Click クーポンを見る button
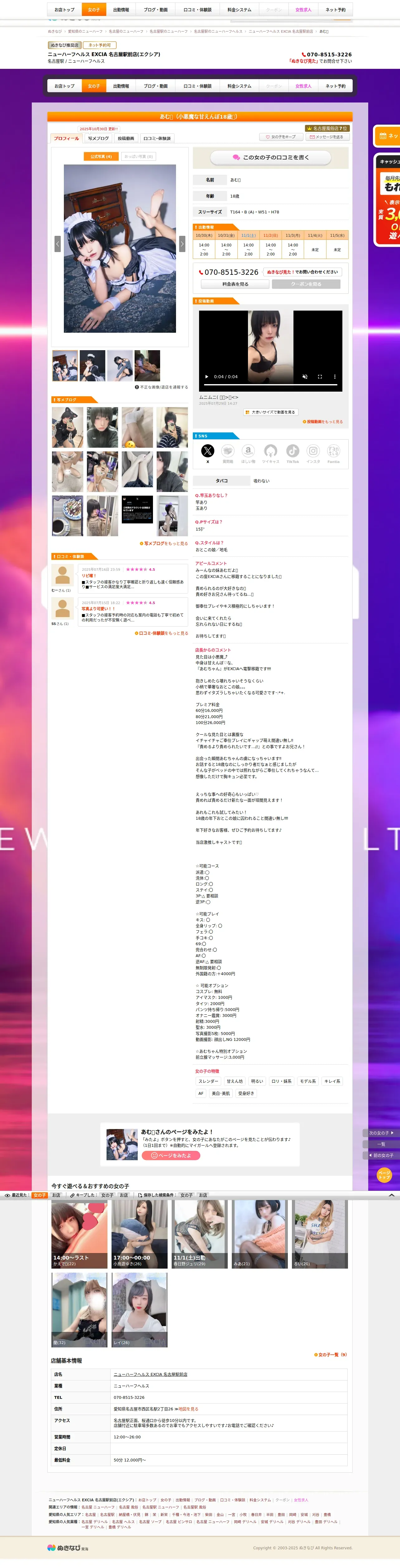Viewport: 400px width, 1568px height. pos(306,284)
